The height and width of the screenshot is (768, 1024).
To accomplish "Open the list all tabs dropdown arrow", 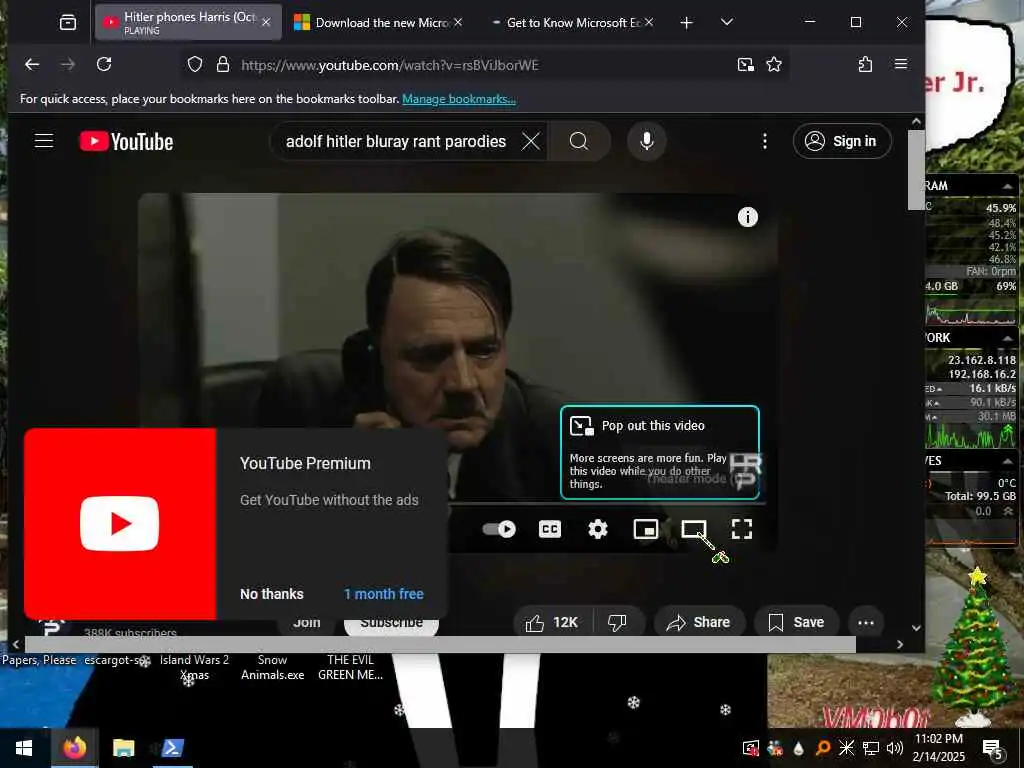I will 726,23.
